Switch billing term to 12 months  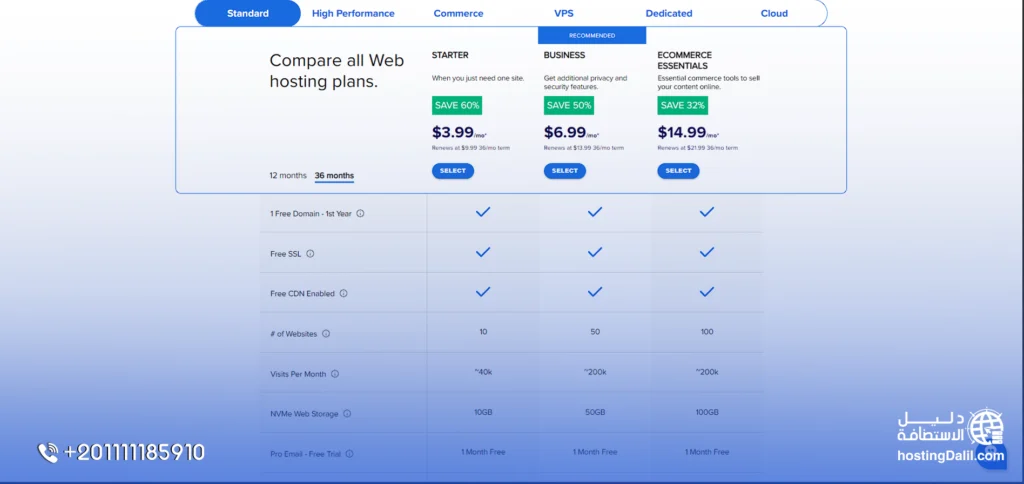pyautogui.click(x=288, y=176)
